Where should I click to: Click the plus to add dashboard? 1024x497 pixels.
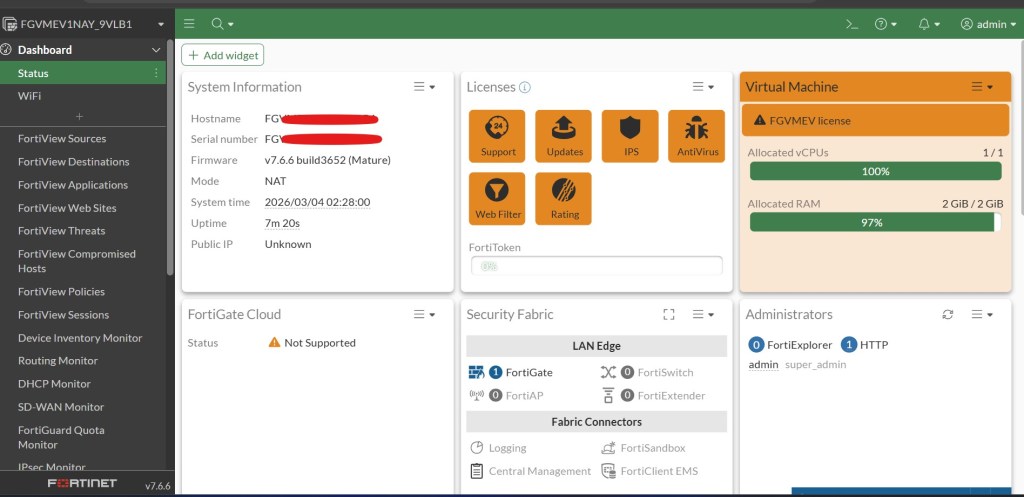coord(80,117)
